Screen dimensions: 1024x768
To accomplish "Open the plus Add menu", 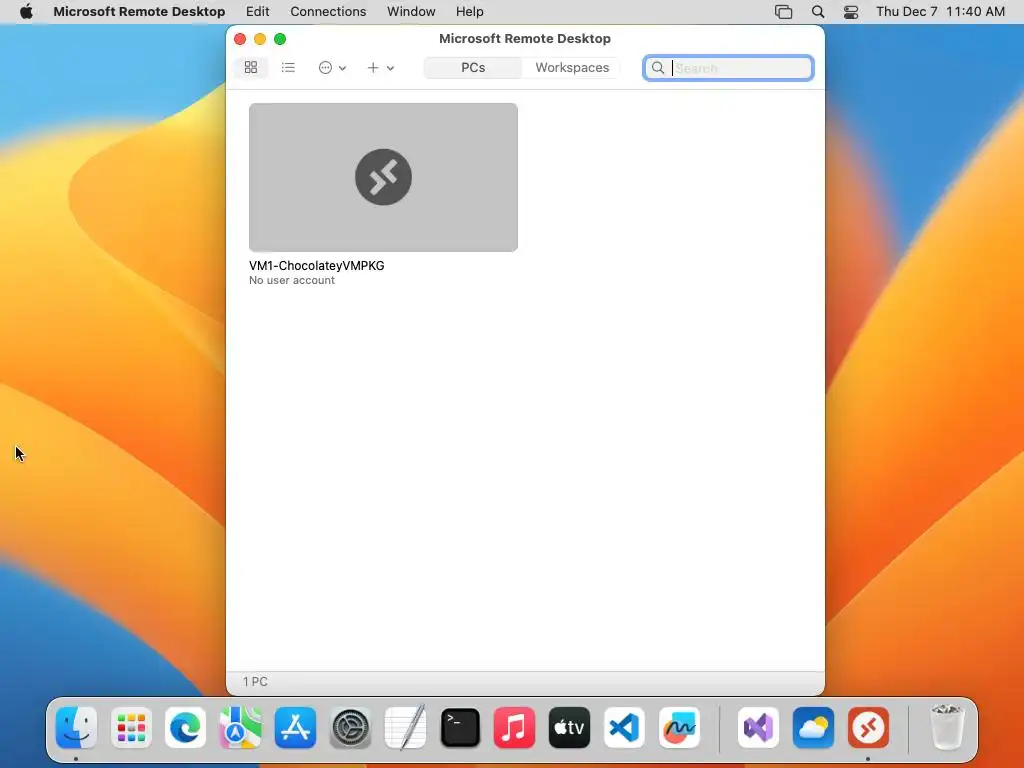I will [380, 67].
